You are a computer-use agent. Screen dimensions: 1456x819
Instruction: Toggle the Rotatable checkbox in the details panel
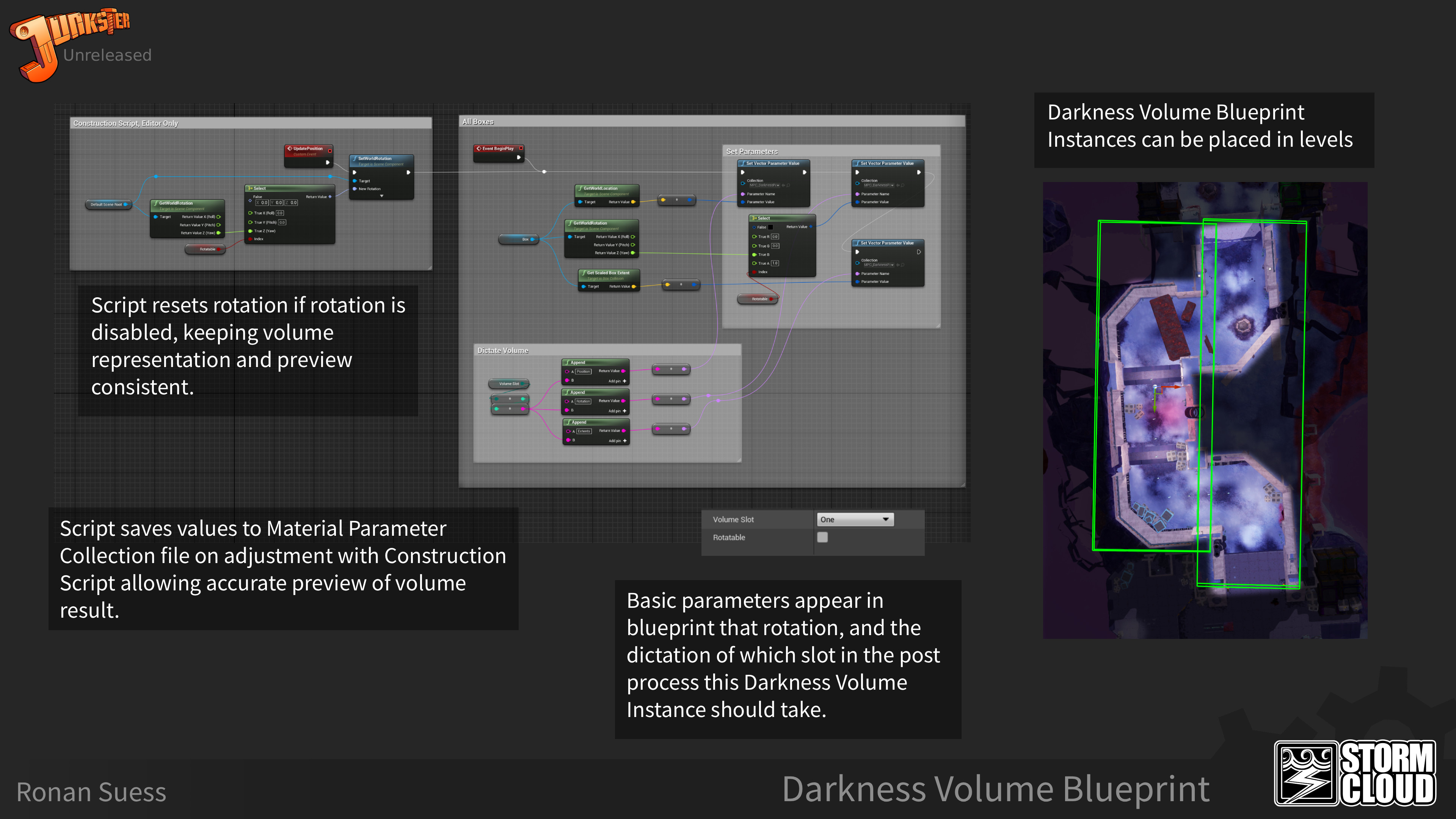(x=823, y=537)
